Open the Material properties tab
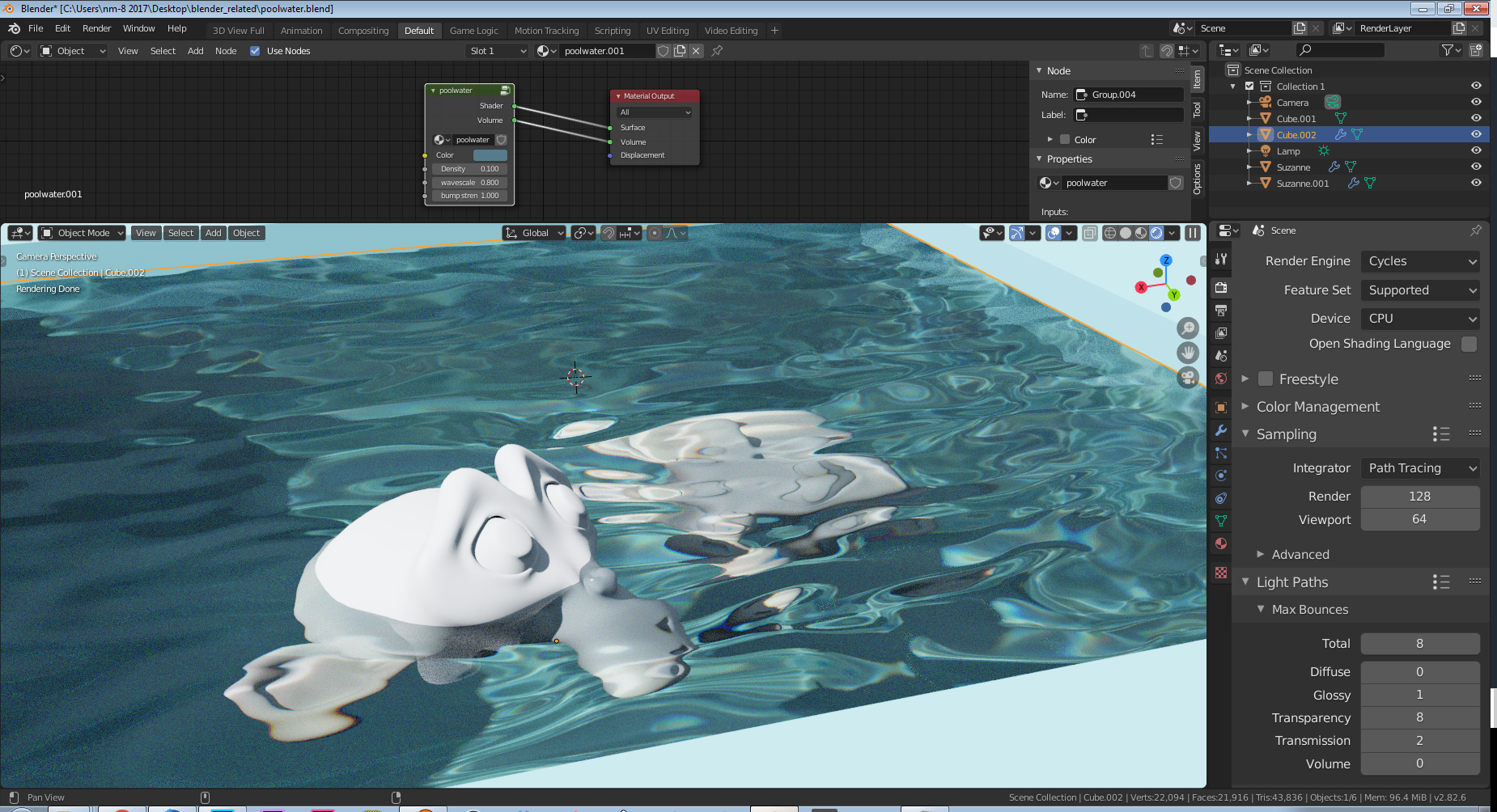 (x=1221, y=543)
